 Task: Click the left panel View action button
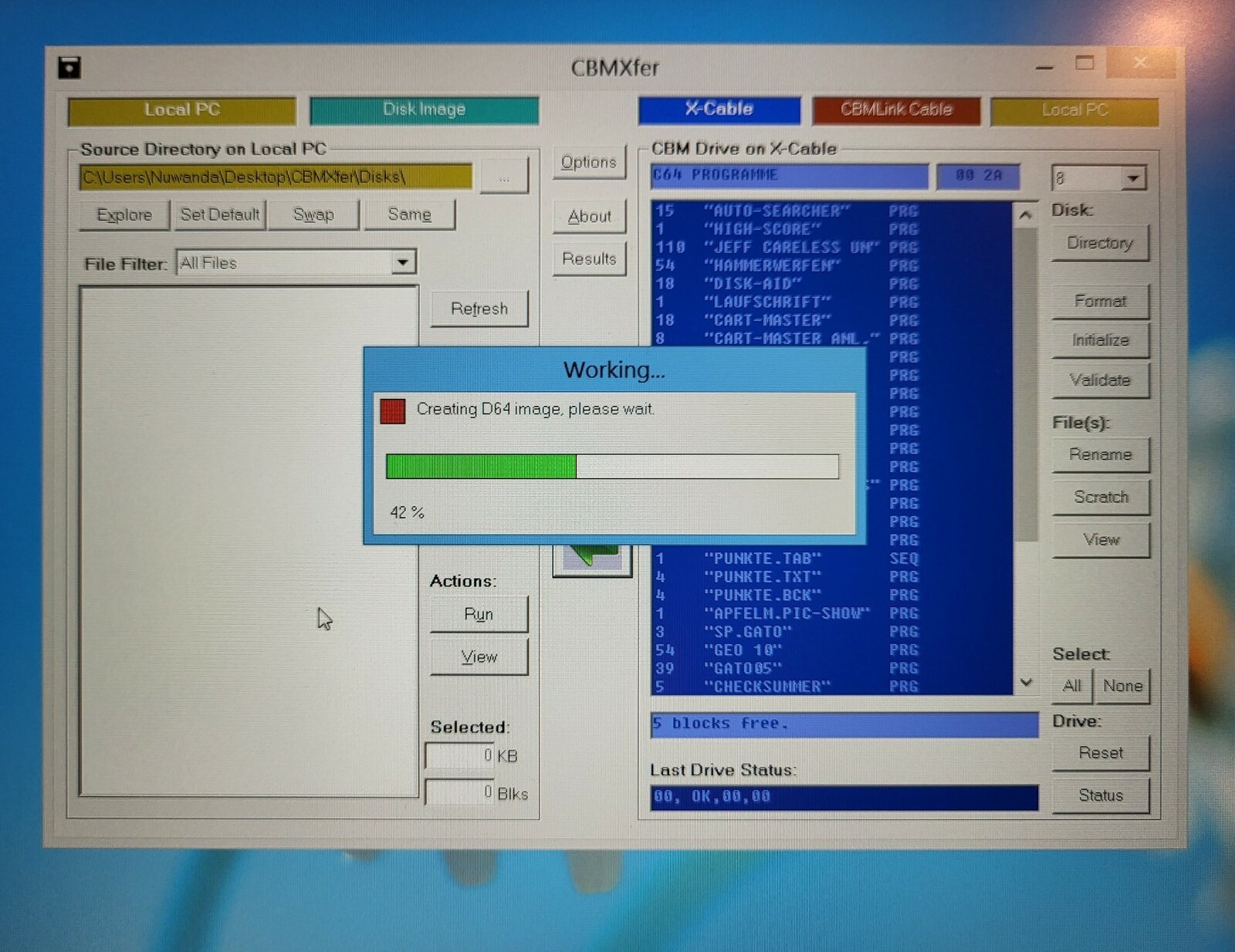[479, 657]
